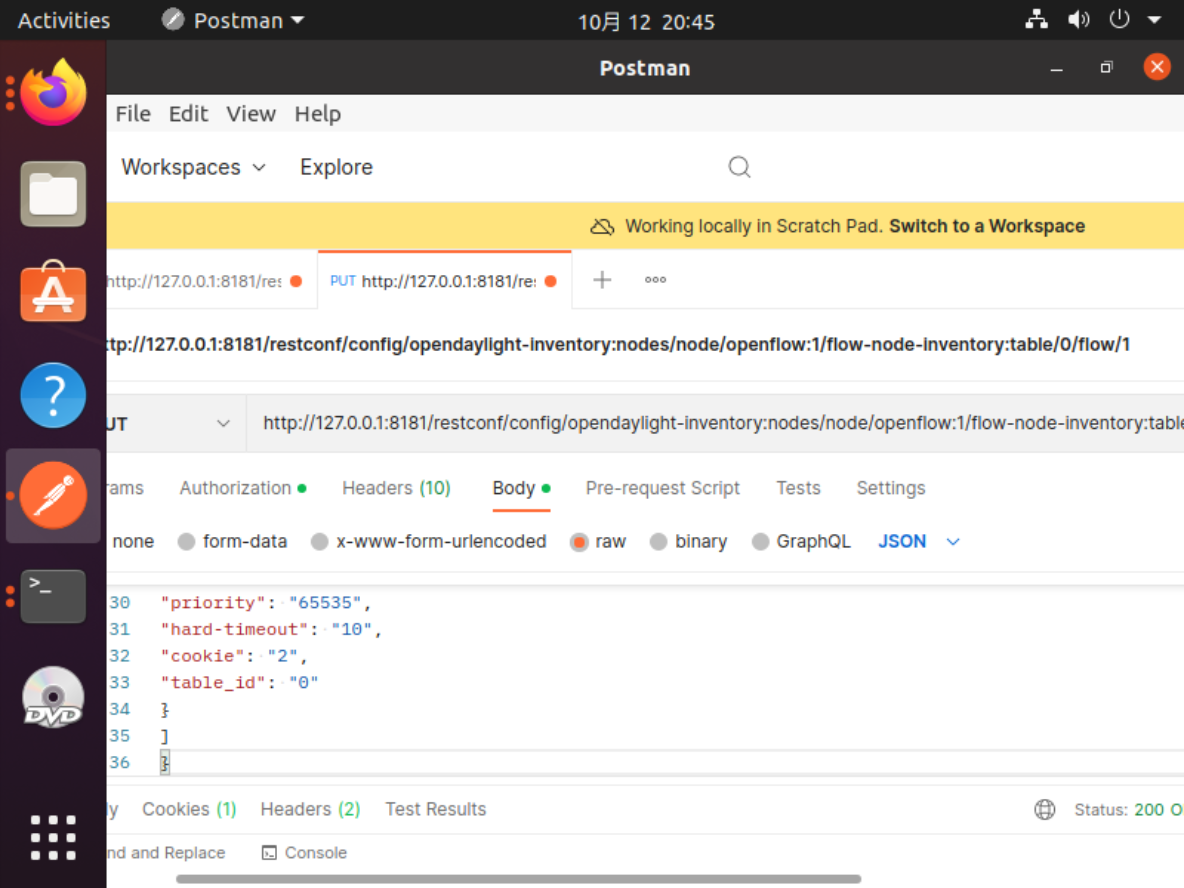Click the horizontal scrollbar at bottom
This screenshot has height=888, width=1184.
[x=518, y=880]
